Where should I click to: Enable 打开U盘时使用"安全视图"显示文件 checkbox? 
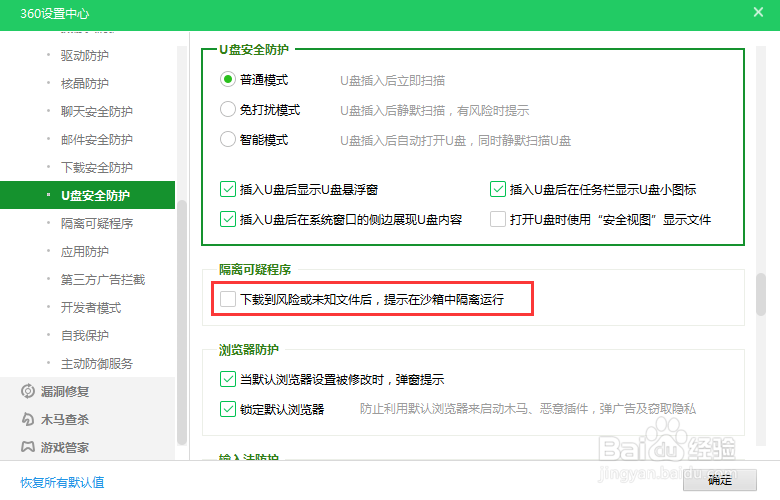497,219
